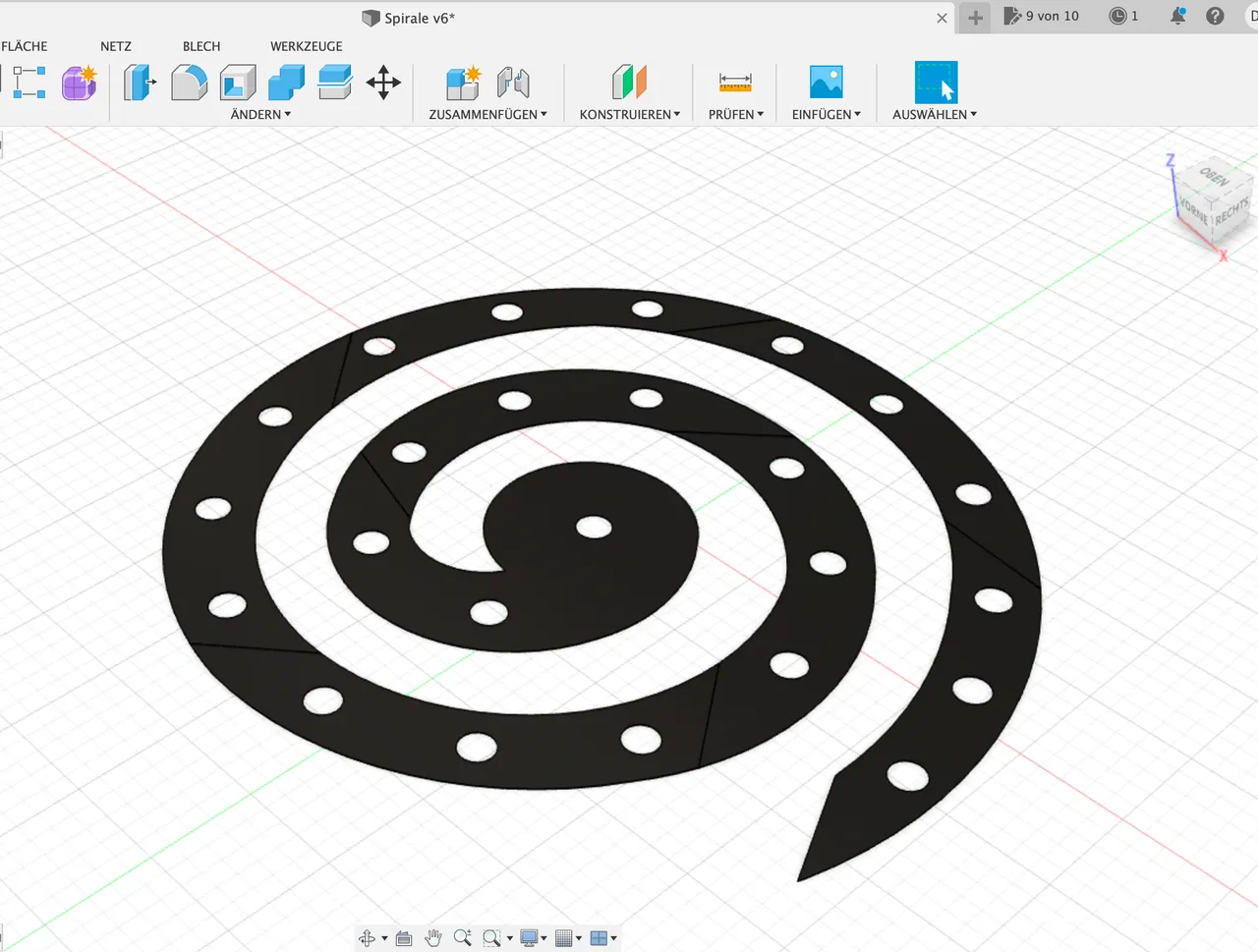Viewport: 1258px width, 952px height.
Task: Open the notifications bell
Action: point(1177,16)
